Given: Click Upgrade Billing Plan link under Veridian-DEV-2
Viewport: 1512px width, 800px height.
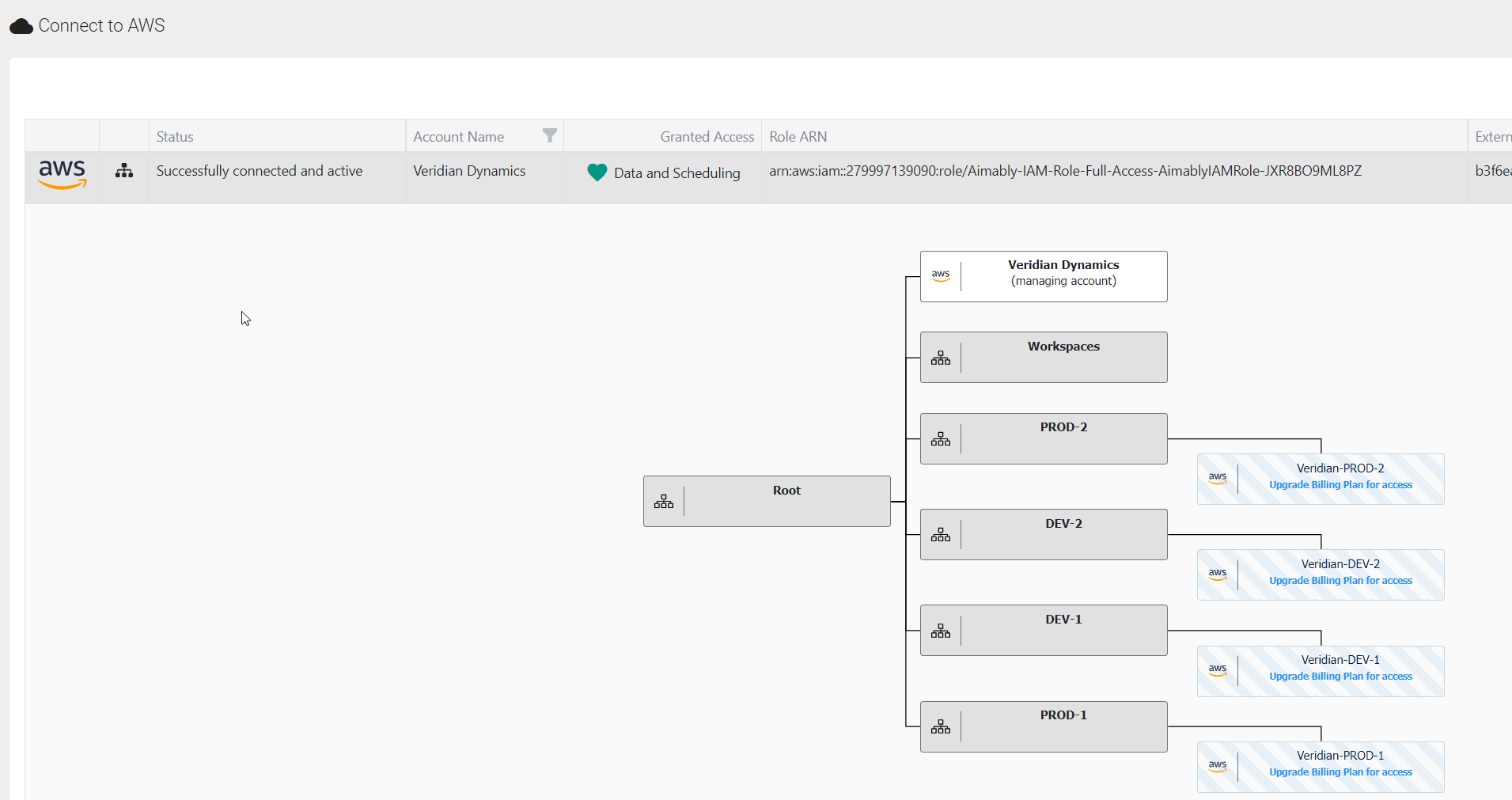Looking at the screenshot, I should [x=1340, y=581].
